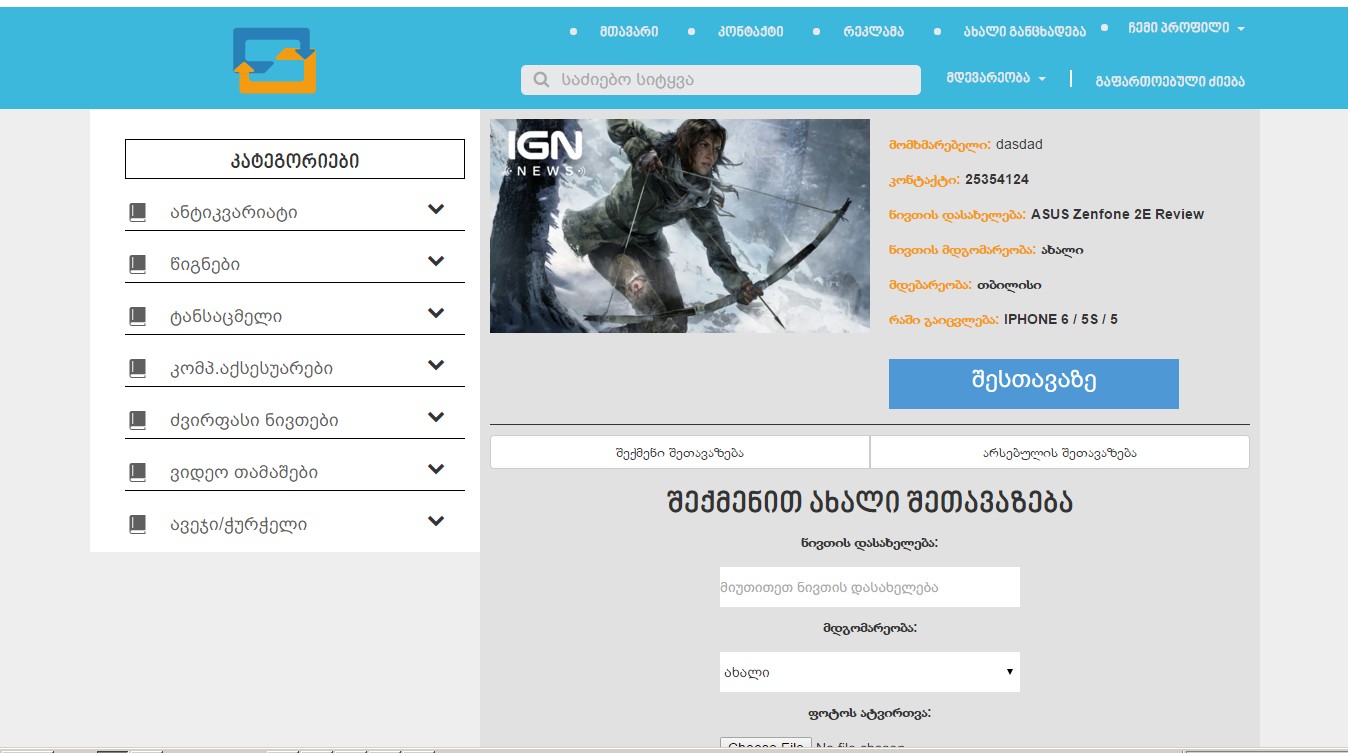
Task: Open გაფართოებული ძიება advanced search link
Action: tap(1170, 81)
